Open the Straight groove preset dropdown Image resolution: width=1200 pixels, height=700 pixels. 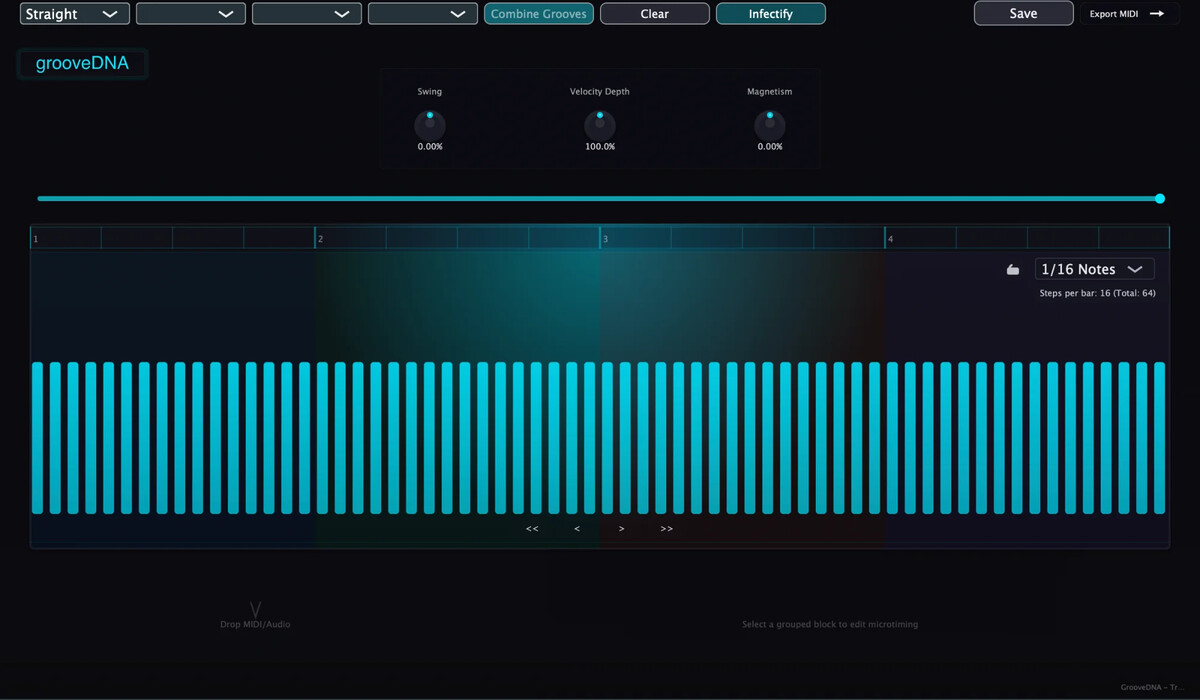(73, 14)
